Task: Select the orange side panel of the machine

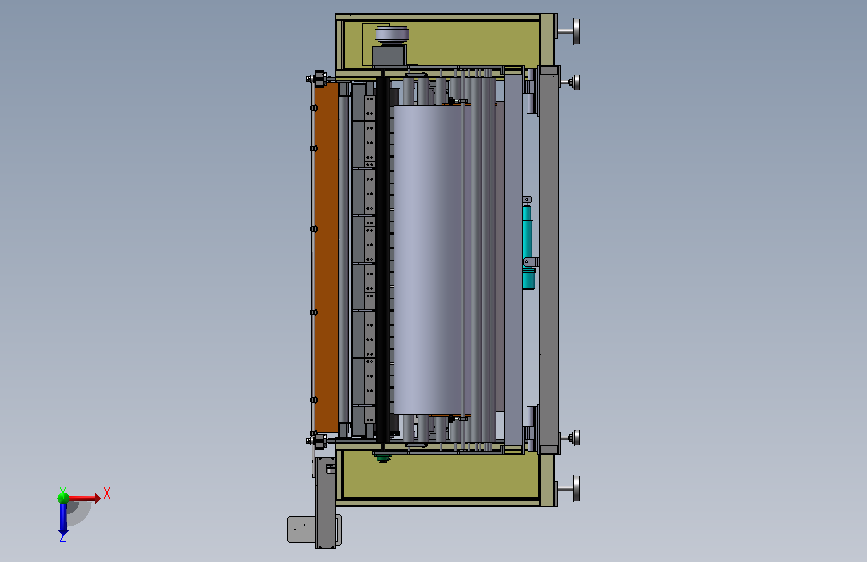Action: (x=326, y=258)
